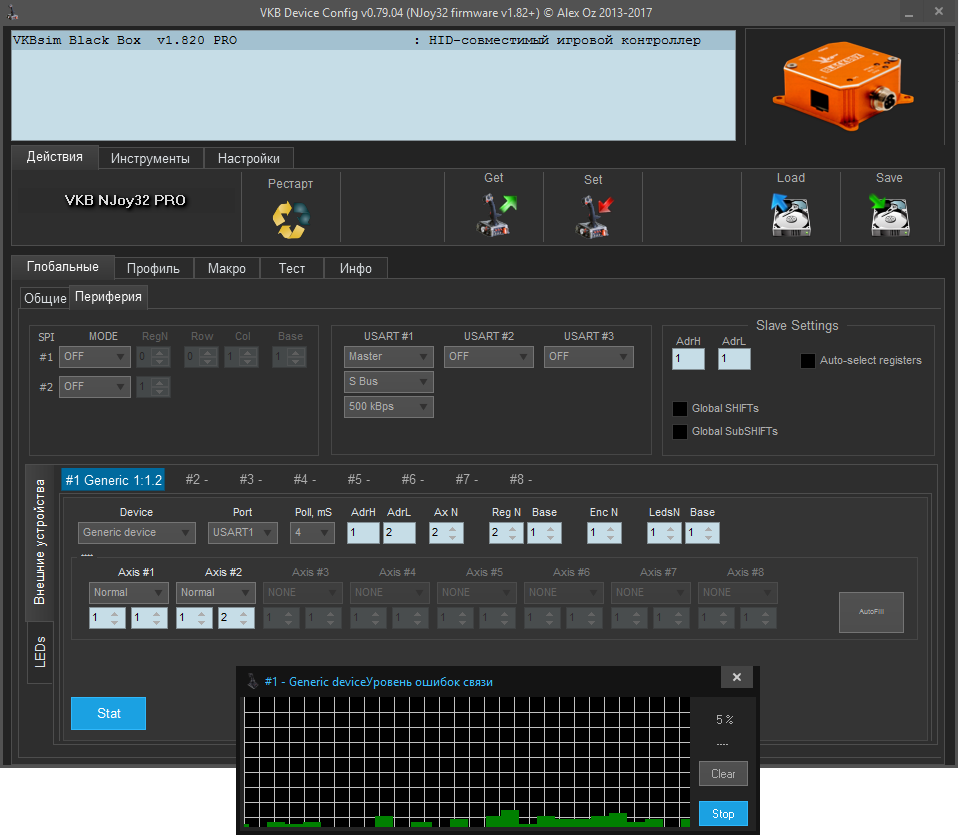Click the Load hard drive icon
The image size is (959, 835).
[791, 215]
